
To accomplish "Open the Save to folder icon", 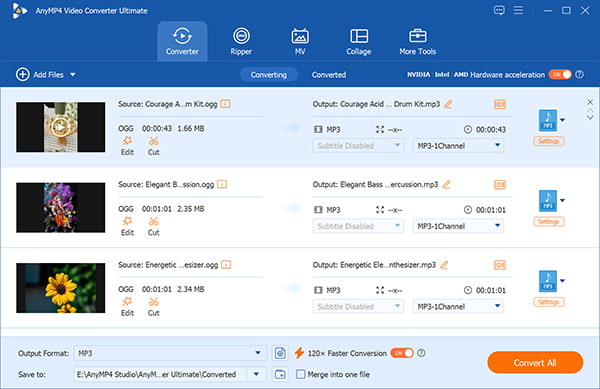I will click(x=280, y=374).
